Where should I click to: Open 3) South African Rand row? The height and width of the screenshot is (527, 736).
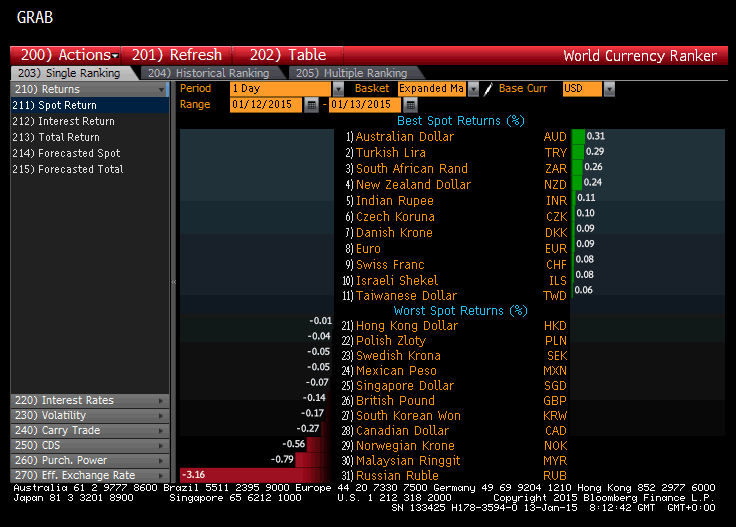pyautogui.click(x=456, y=168)
